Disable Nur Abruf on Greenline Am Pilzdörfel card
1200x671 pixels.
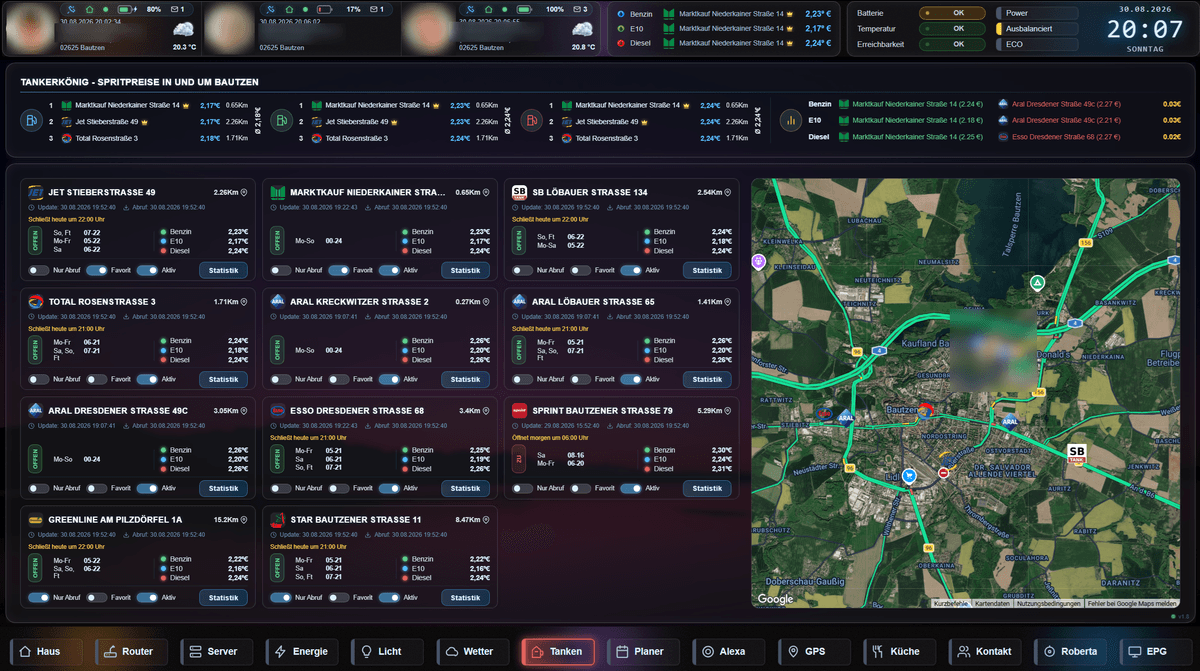[38, 598]
